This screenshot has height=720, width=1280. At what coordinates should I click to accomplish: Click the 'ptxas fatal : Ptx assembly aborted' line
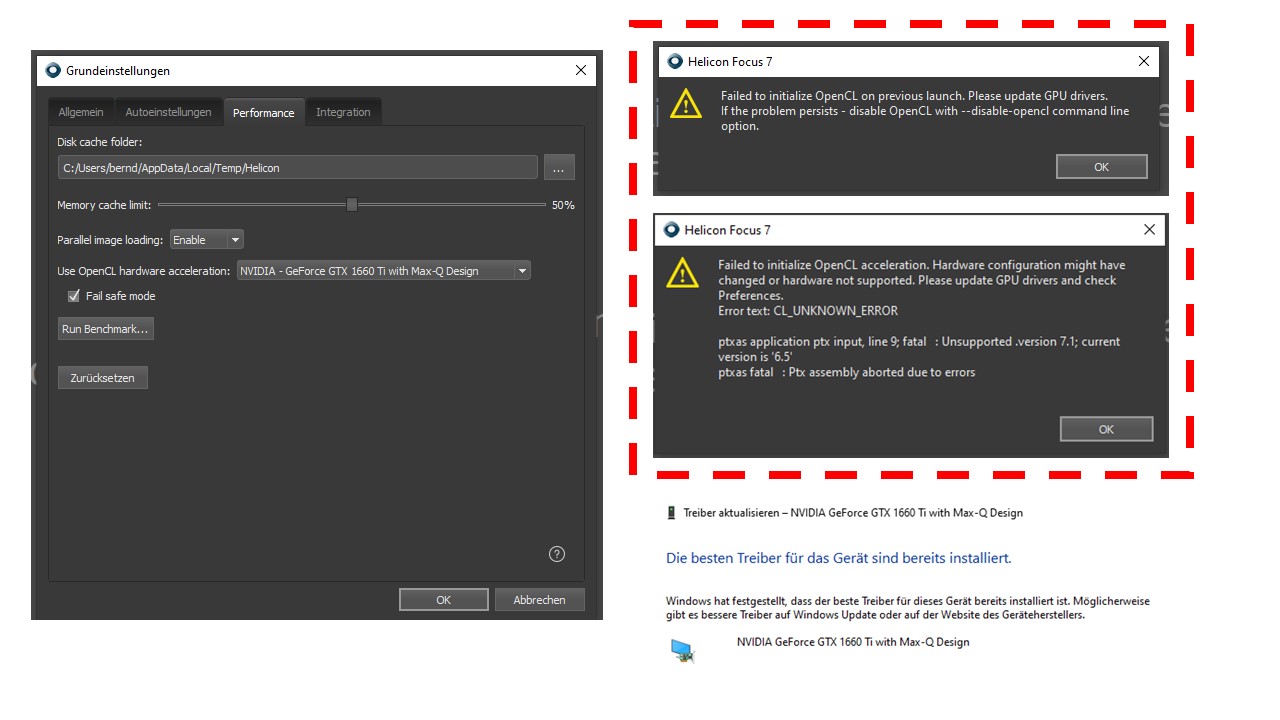point(846,372)
